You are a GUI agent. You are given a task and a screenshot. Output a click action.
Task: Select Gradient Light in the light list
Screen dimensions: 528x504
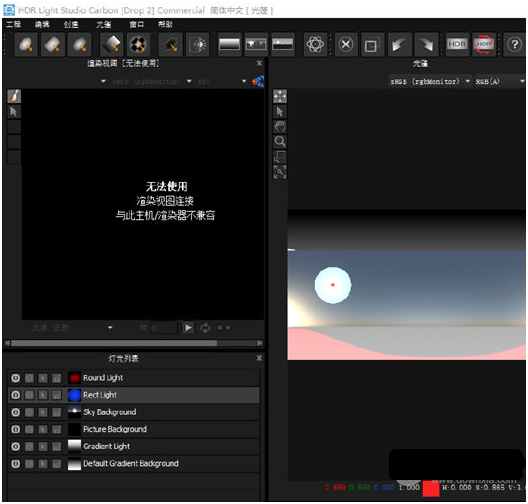(x=134, y=446)
